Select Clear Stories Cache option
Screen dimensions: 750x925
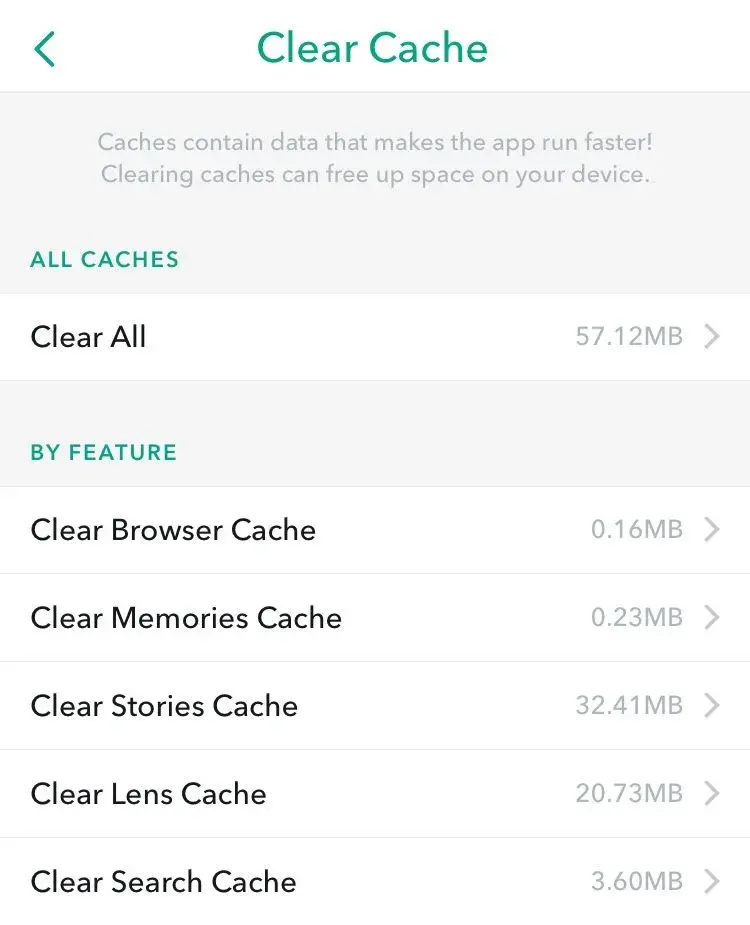click(164, 706)
